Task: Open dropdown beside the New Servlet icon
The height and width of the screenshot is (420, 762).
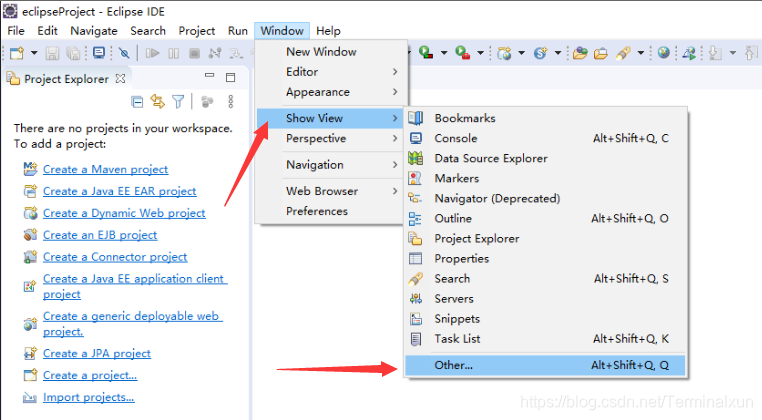Action: 558,52
